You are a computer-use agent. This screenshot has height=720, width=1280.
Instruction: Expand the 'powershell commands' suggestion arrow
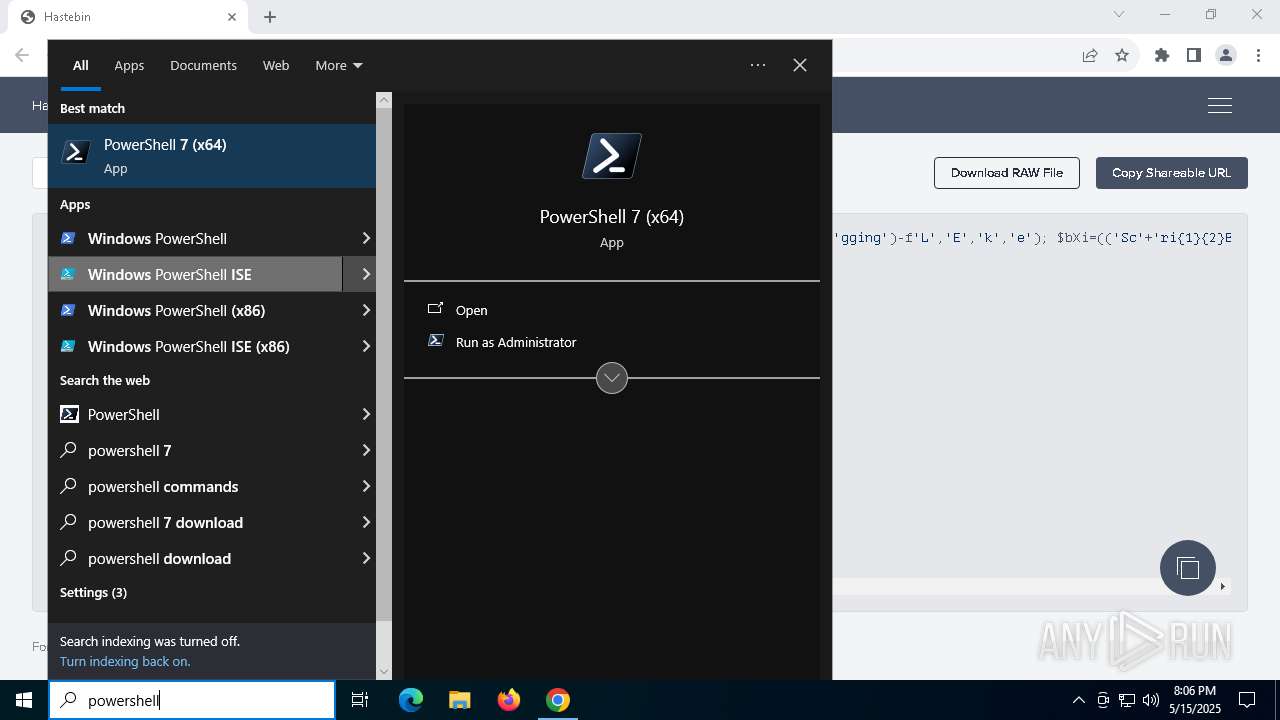[x=366, y=486]
